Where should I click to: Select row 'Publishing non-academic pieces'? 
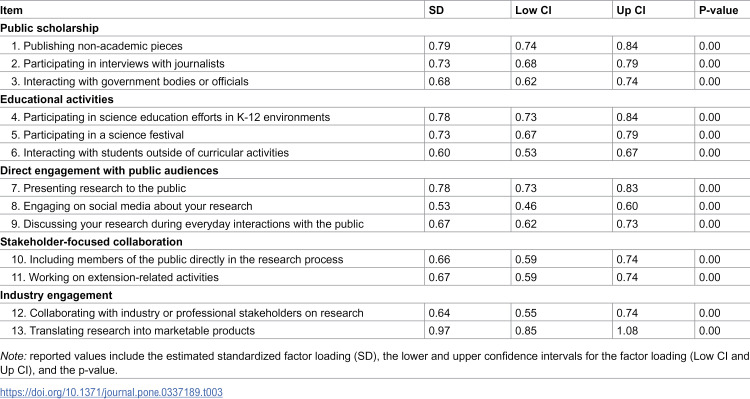pos(375,46)
